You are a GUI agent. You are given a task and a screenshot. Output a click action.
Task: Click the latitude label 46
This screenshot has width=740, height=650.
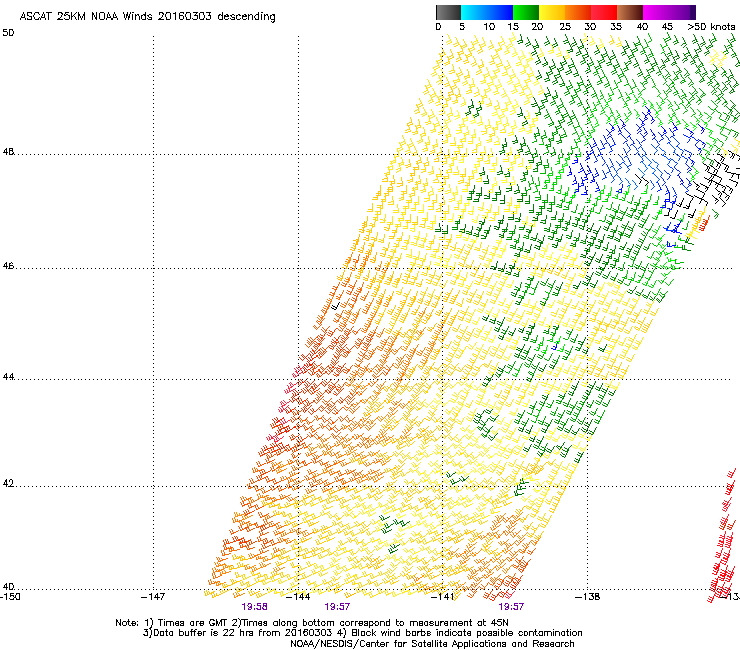[8, 266]
